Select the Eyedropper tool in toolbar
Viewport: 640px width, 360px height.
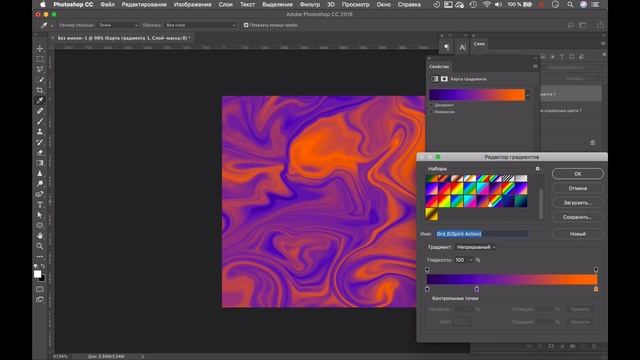click(x=40, y=100)
